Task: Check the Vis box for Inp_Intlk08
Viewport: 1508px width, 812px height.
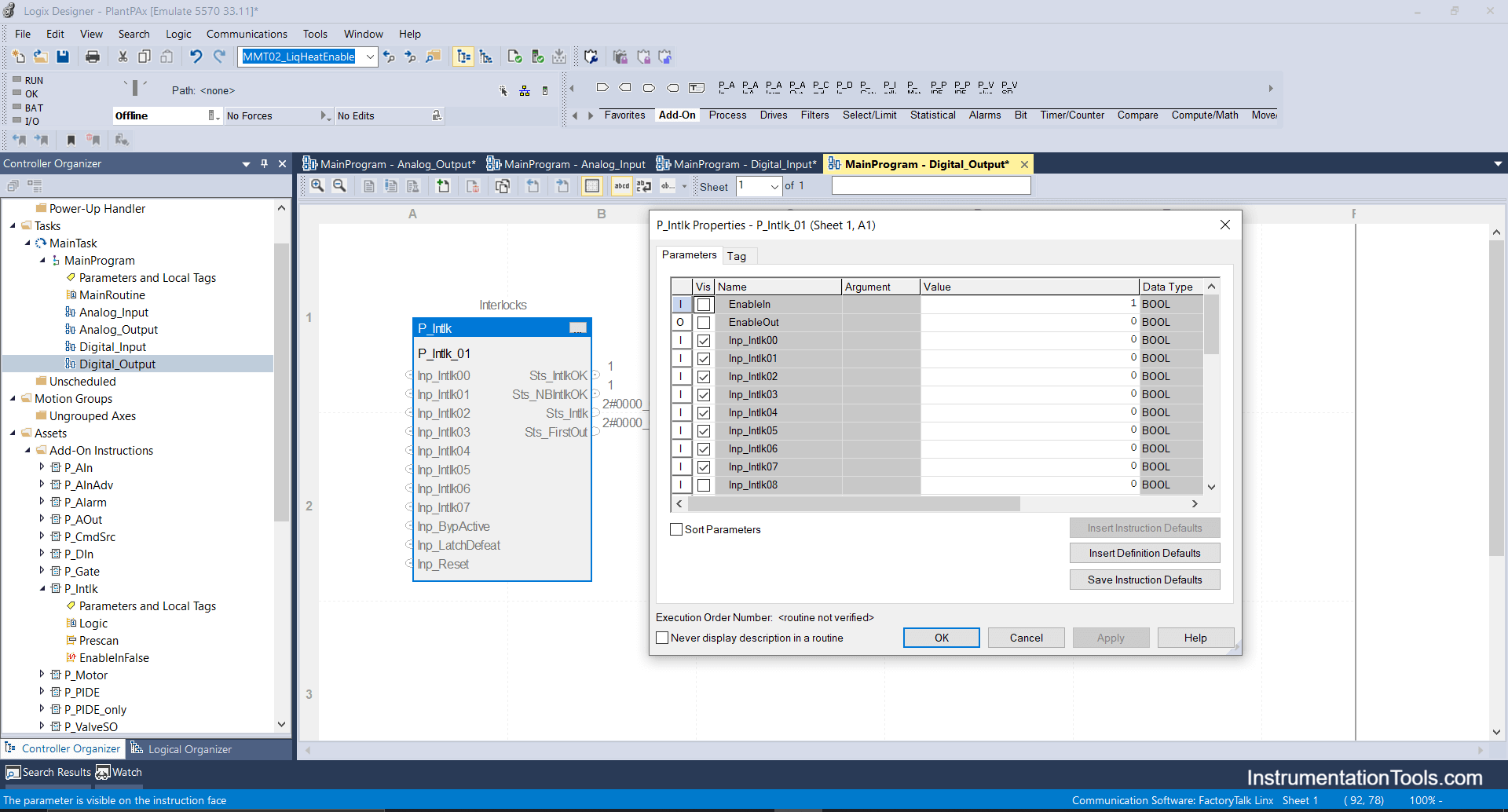Action: point(704,485)
